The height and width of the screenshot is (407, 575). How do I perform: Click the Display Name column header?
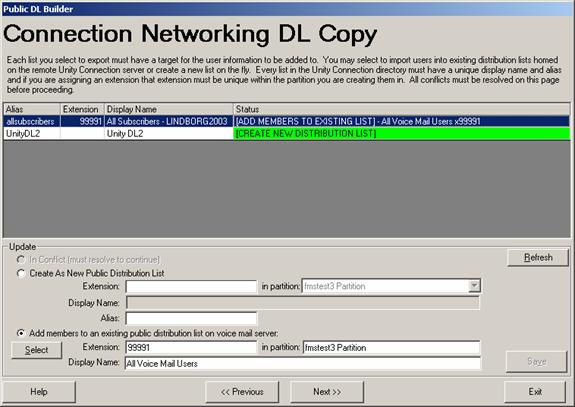[x=169, y=109]
